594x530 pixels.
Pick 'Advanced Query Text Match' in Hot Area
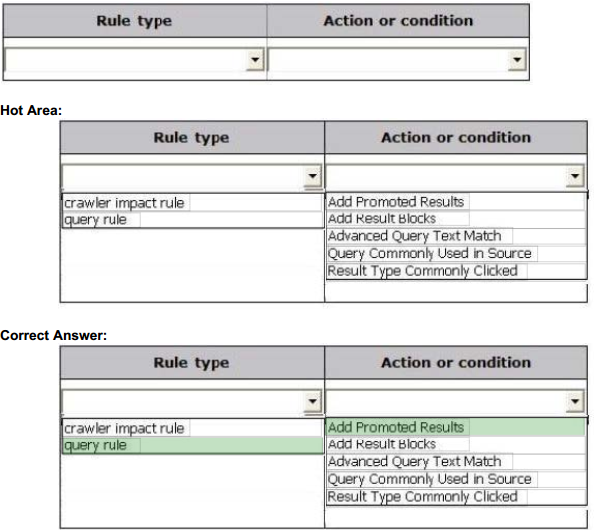(456, 236)
